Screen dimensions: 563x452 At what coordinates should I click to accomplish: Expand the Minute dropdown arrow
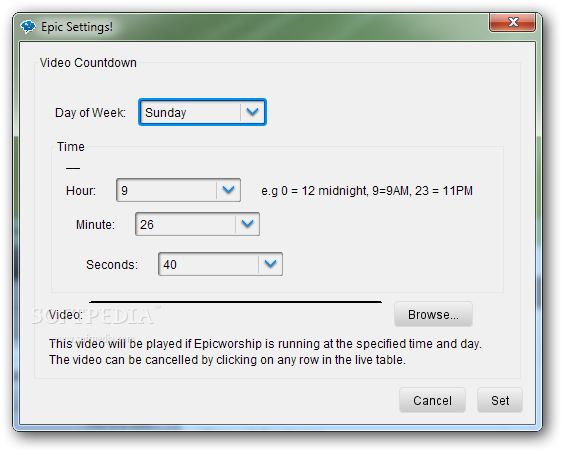point(247,224)
